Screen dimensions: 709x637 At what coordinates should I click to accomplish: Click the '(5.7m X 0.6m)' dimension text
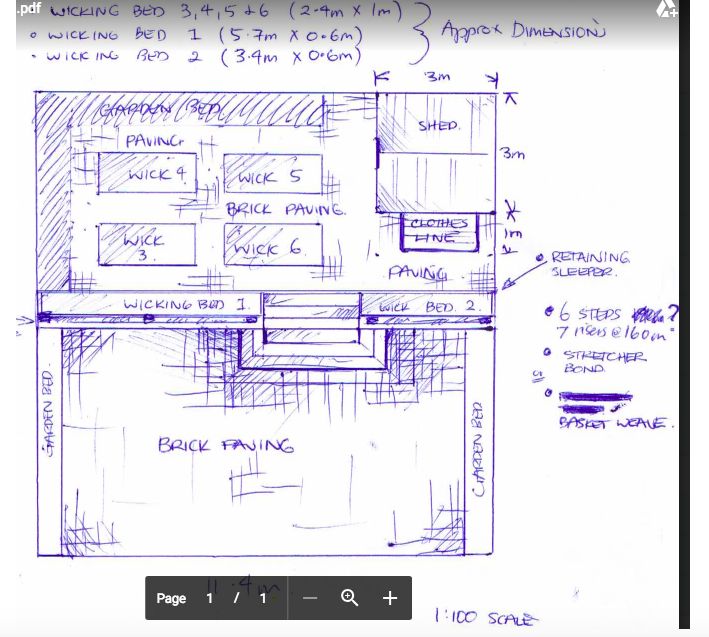pos(291,35)
